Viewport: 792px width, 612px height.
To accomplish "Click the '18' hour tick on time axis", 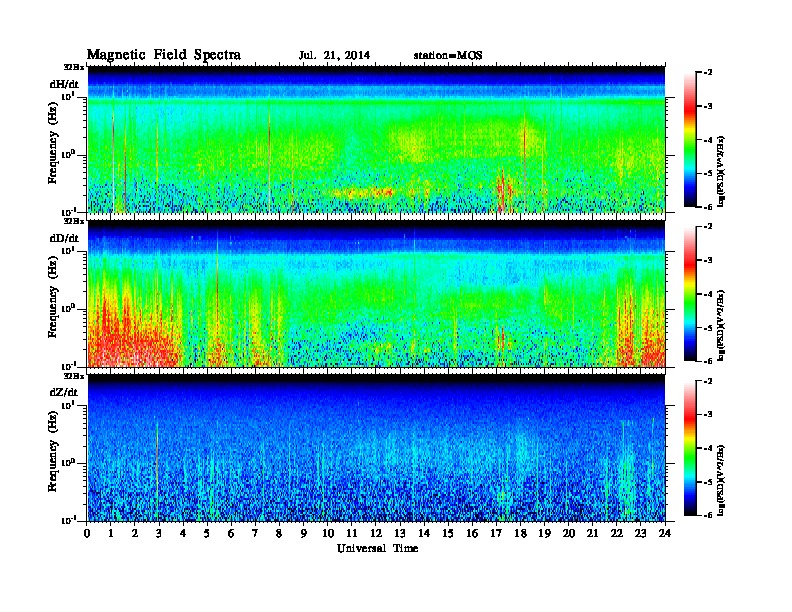I will [520, 534].
